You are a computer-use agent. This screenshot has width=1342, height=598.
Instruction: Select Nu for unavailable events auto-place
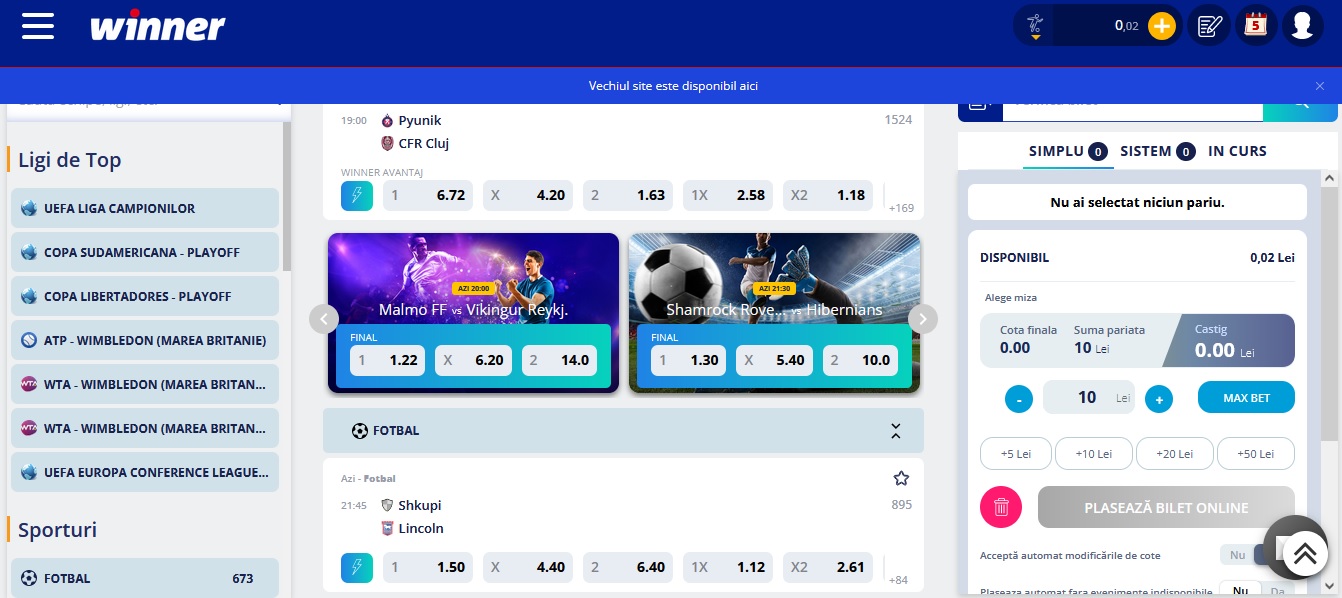point(1240,591)
